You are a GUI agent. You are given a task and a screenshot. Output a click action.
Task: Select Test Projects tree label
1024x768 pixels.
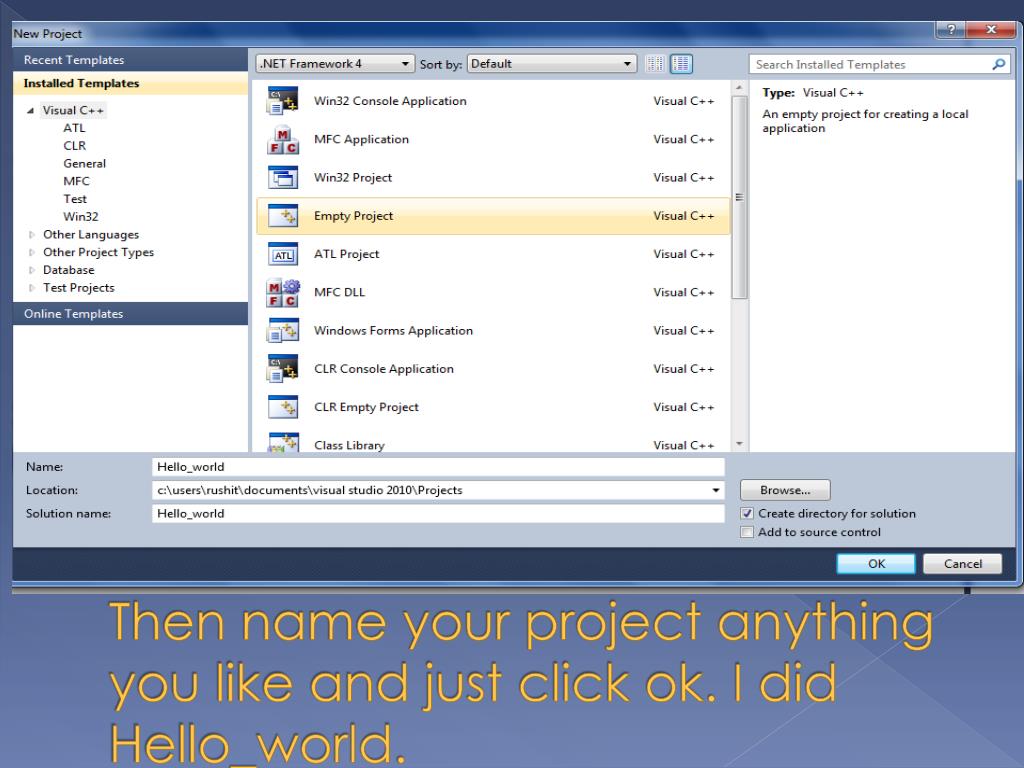pyautogui.click(x=78, y=287)
